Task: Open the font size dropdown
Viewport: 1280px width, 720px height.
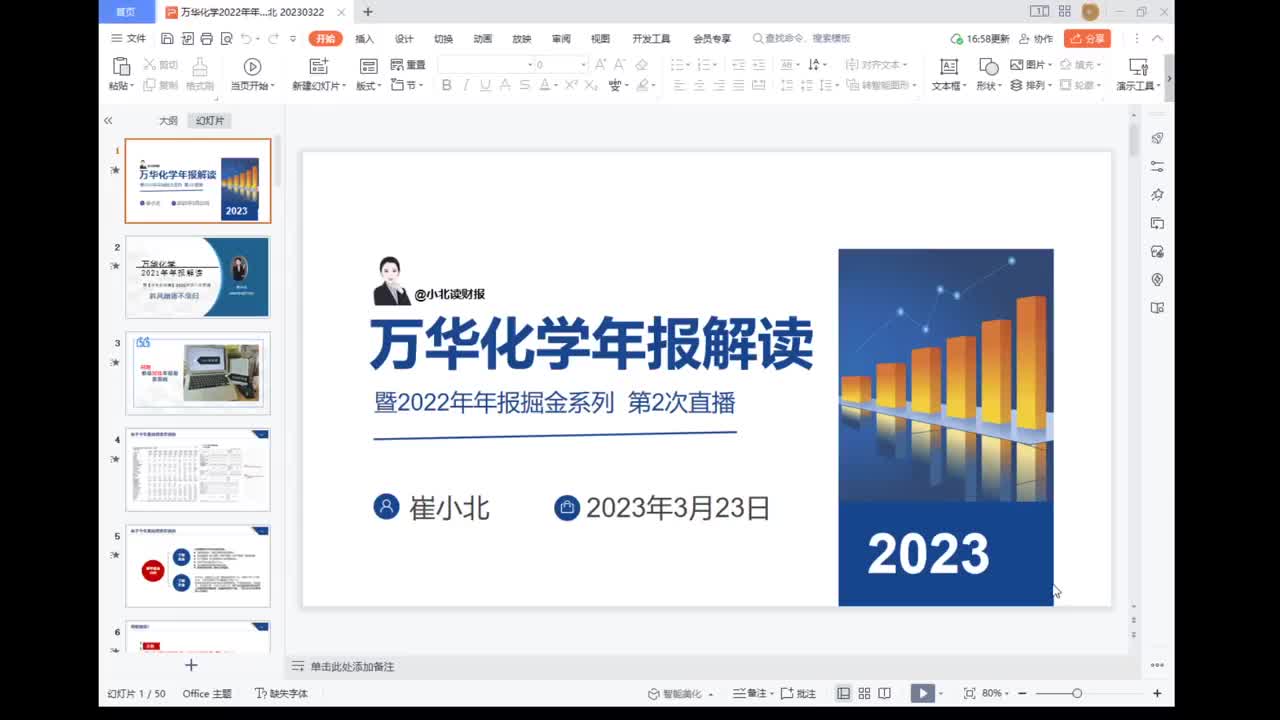Action: (x=583, y=65)
